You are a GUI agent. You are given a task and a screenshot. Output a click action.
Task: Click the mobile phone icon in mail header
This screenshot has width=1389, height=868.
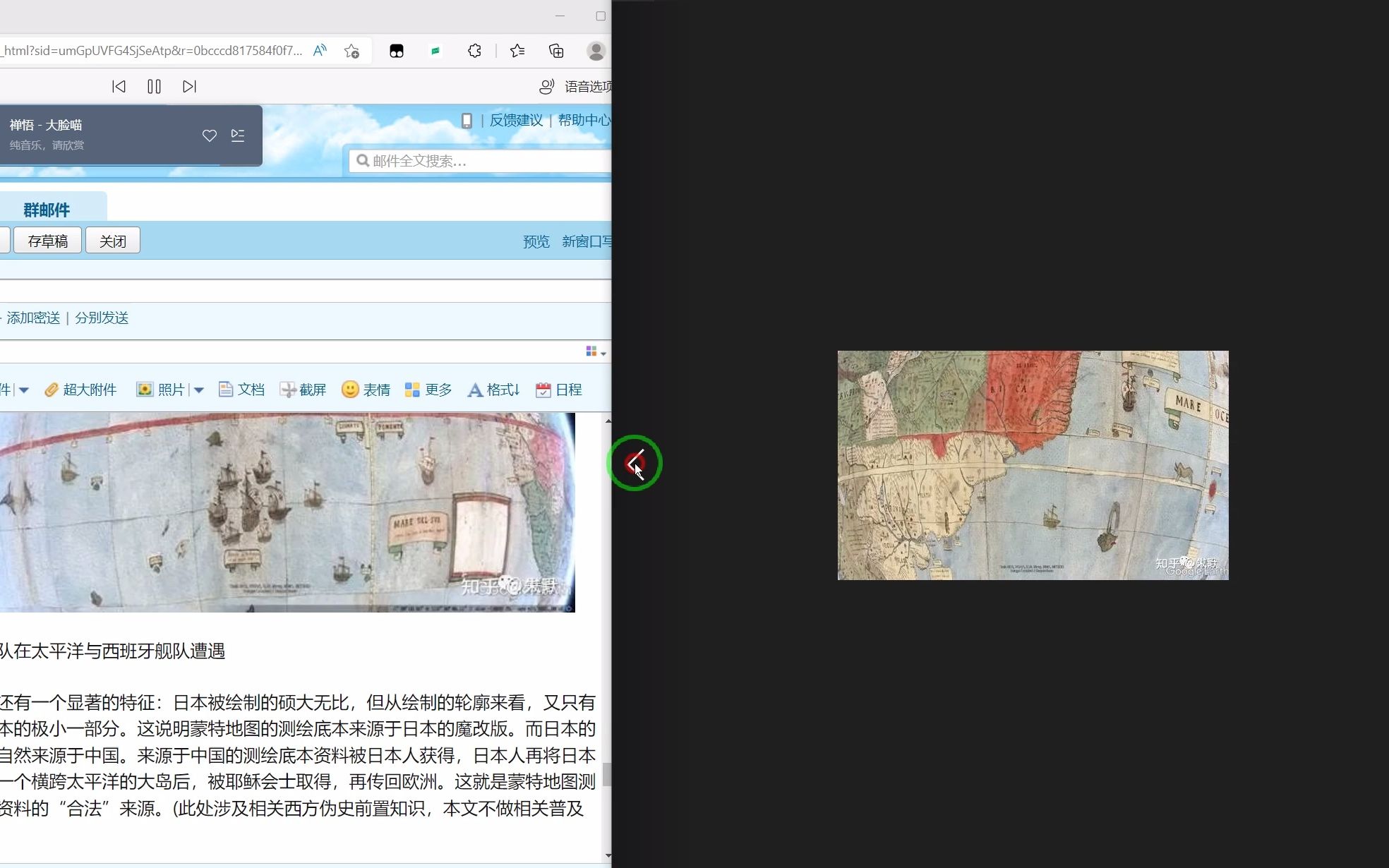467,121
